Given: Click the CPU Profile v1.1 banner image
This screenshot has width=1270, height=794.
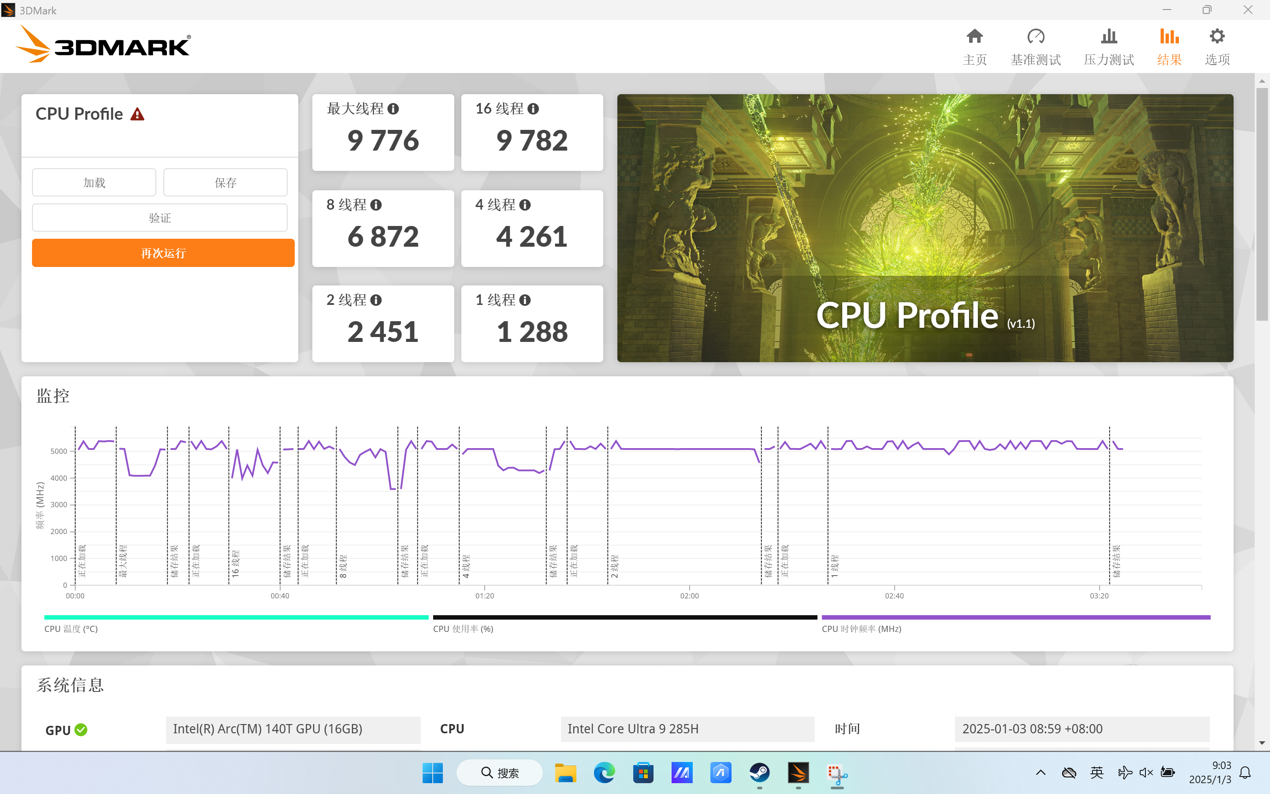Looking at the screenshot, I should click(x=924, y=228).
